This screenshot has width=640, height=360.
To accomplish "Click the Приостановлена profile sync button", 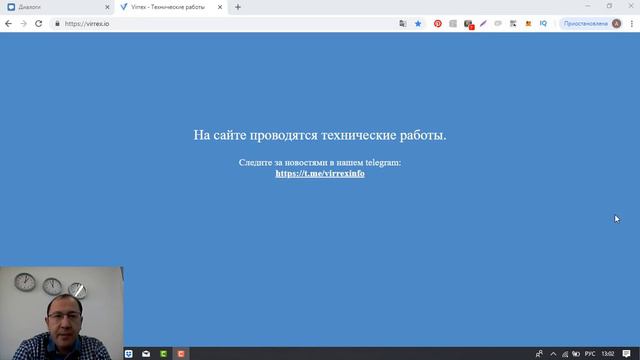I will click(x=592, y=24).
